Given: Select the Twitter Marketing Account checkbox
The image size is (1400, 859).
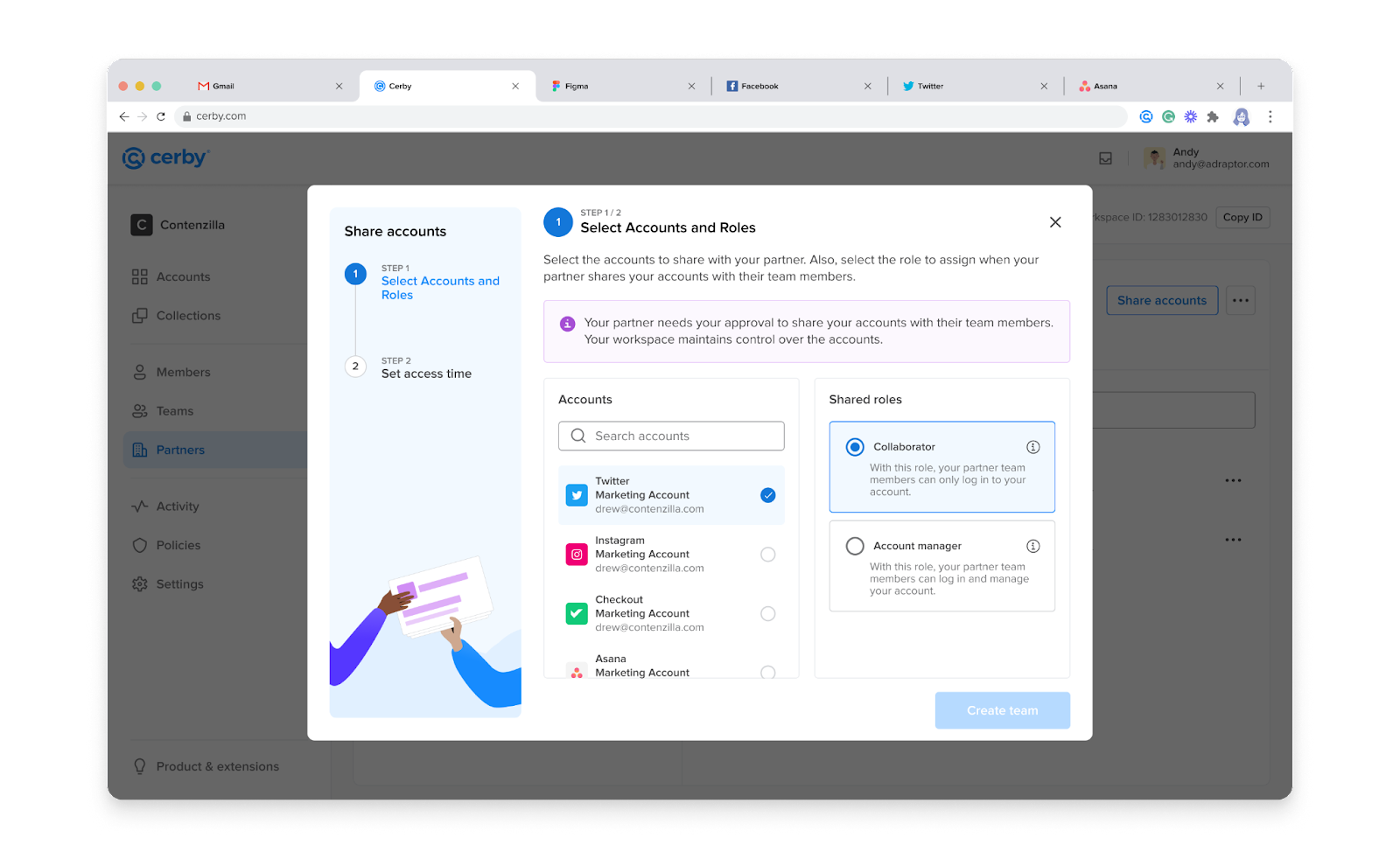Looking at the screenshot, I should click(767, 495).
